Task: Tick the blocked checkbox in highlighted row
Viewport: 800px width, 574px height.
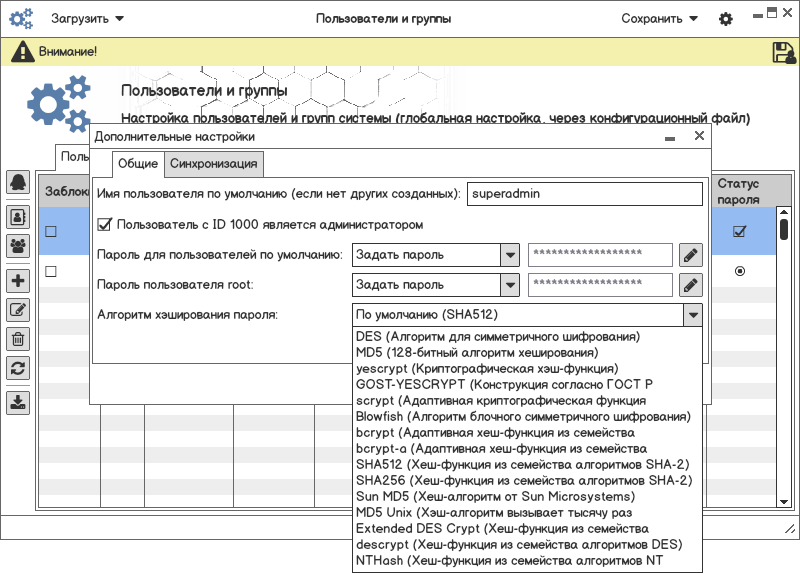Action: 50,232
